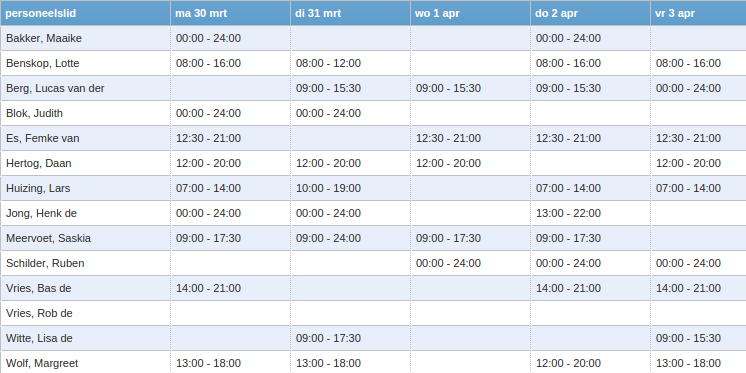Select Hertog, Daan's Wednesday 12:00 - 20:00 shift

point(448,164)
